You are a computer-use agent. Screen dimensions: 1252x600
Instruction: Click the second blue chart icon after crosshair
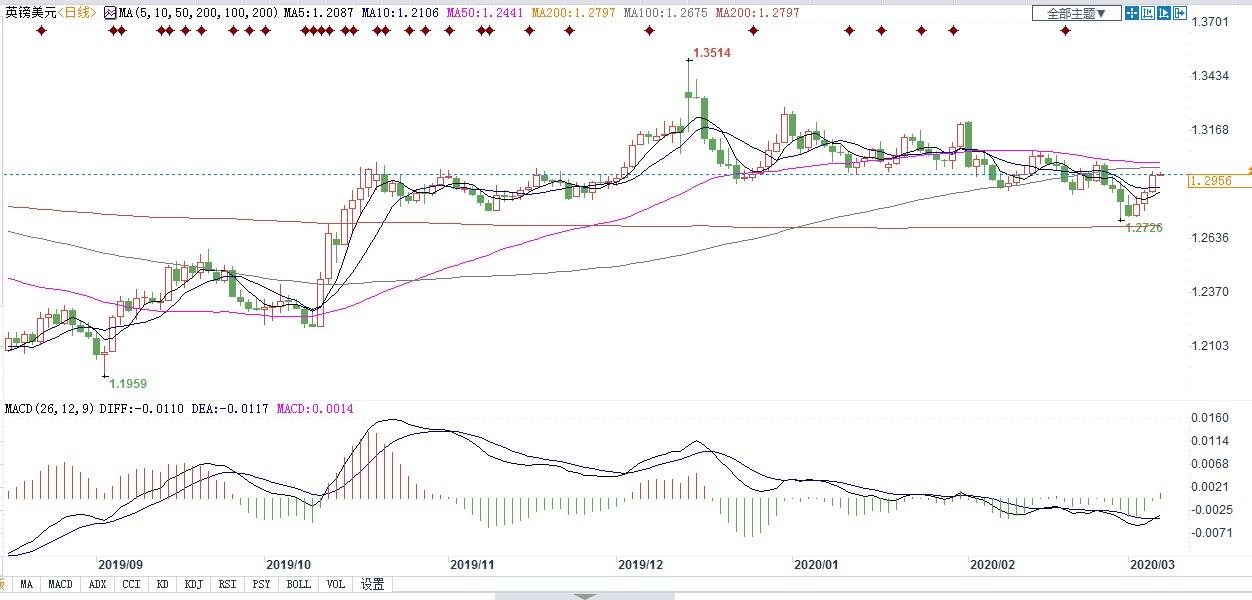(1149, 13)
